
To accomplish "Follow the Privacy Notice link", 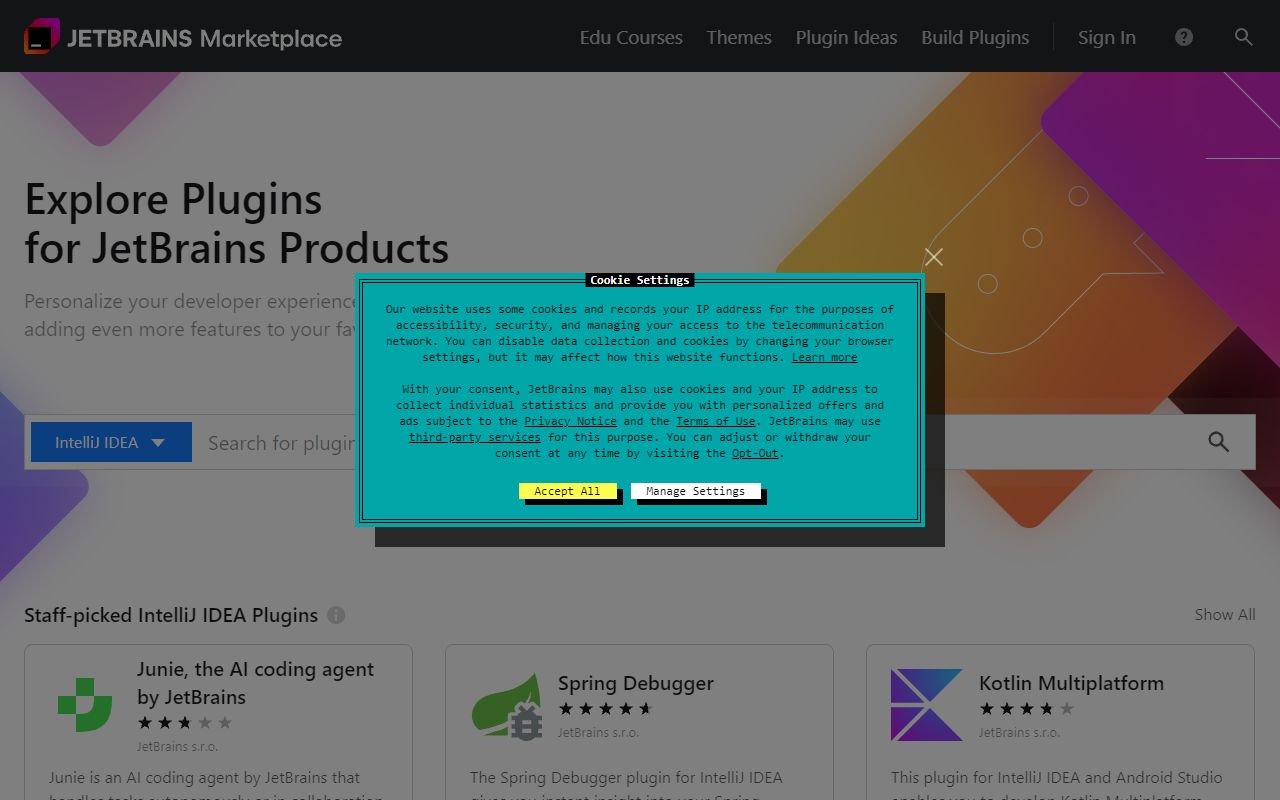I will coord(570,421).
